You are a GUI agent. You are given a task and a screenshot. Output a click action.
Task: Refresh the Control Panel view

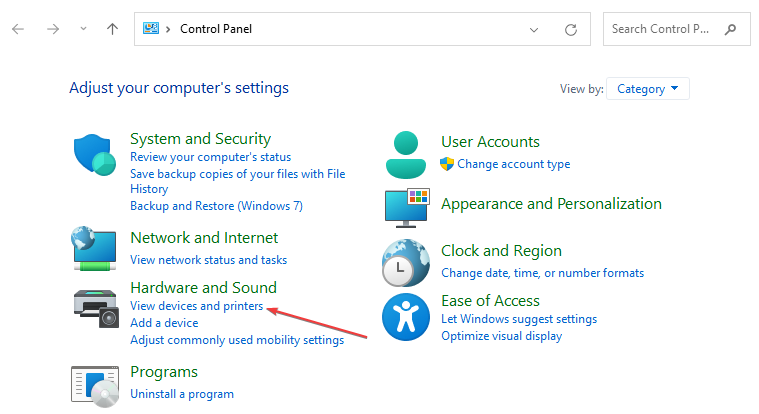point(571,30)
